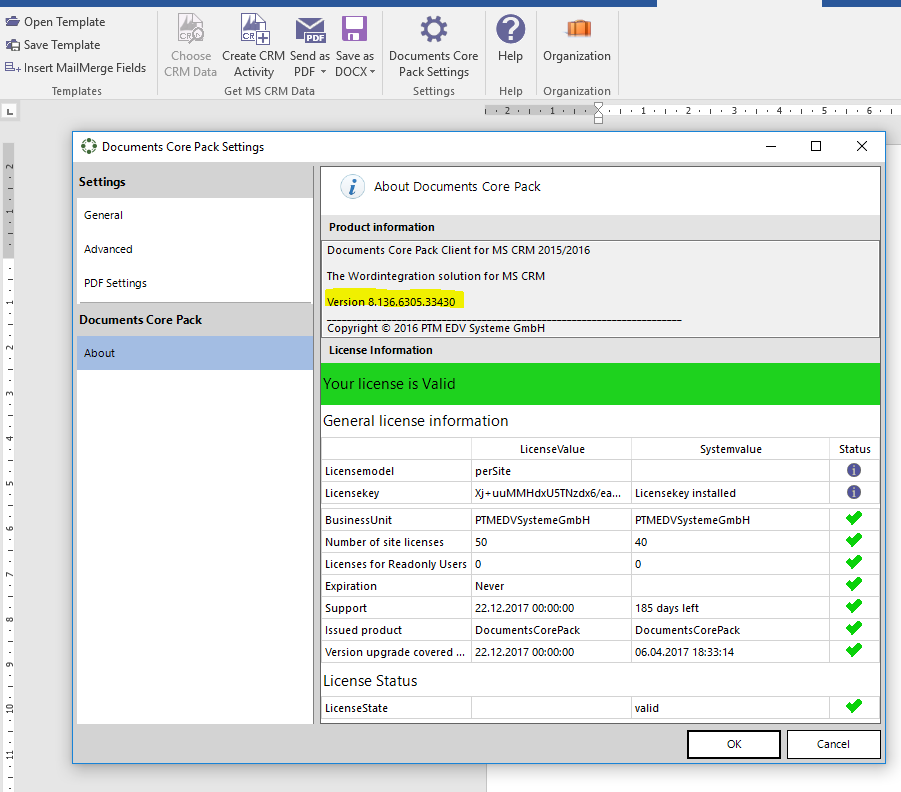The image size is (901, 792).
Task: Click the Send as PDF envelope icon
Action: click(x=310, y=30)
